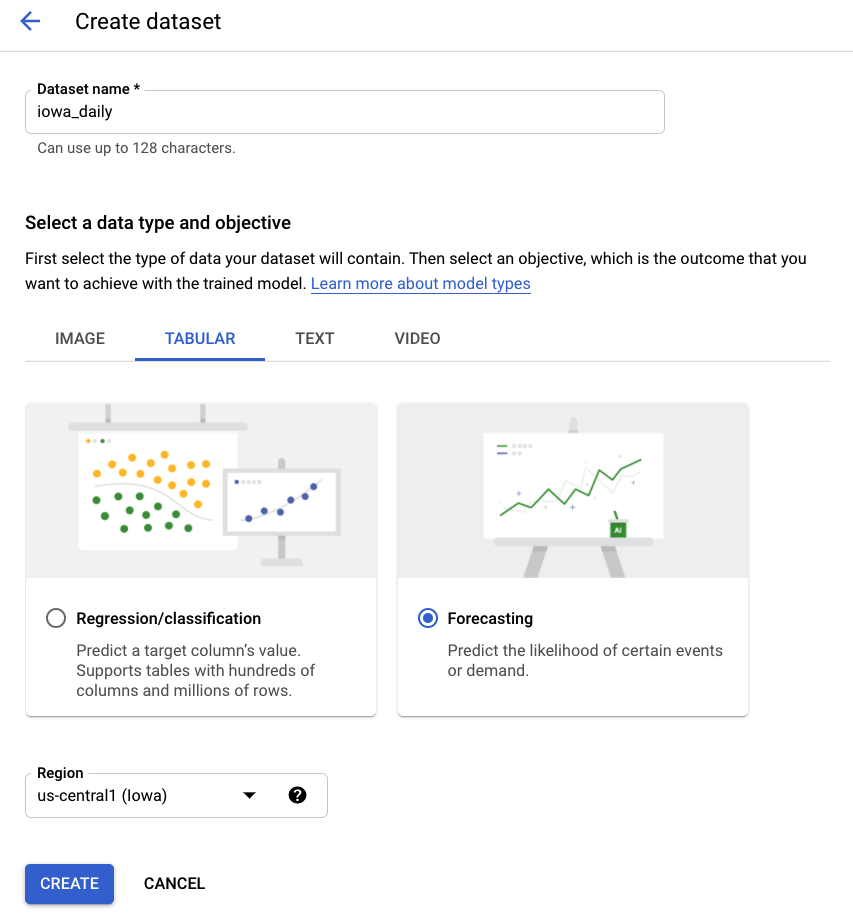Click the Regression/classification option label
This screenshot has height=914, width=853.
[169, 619]
